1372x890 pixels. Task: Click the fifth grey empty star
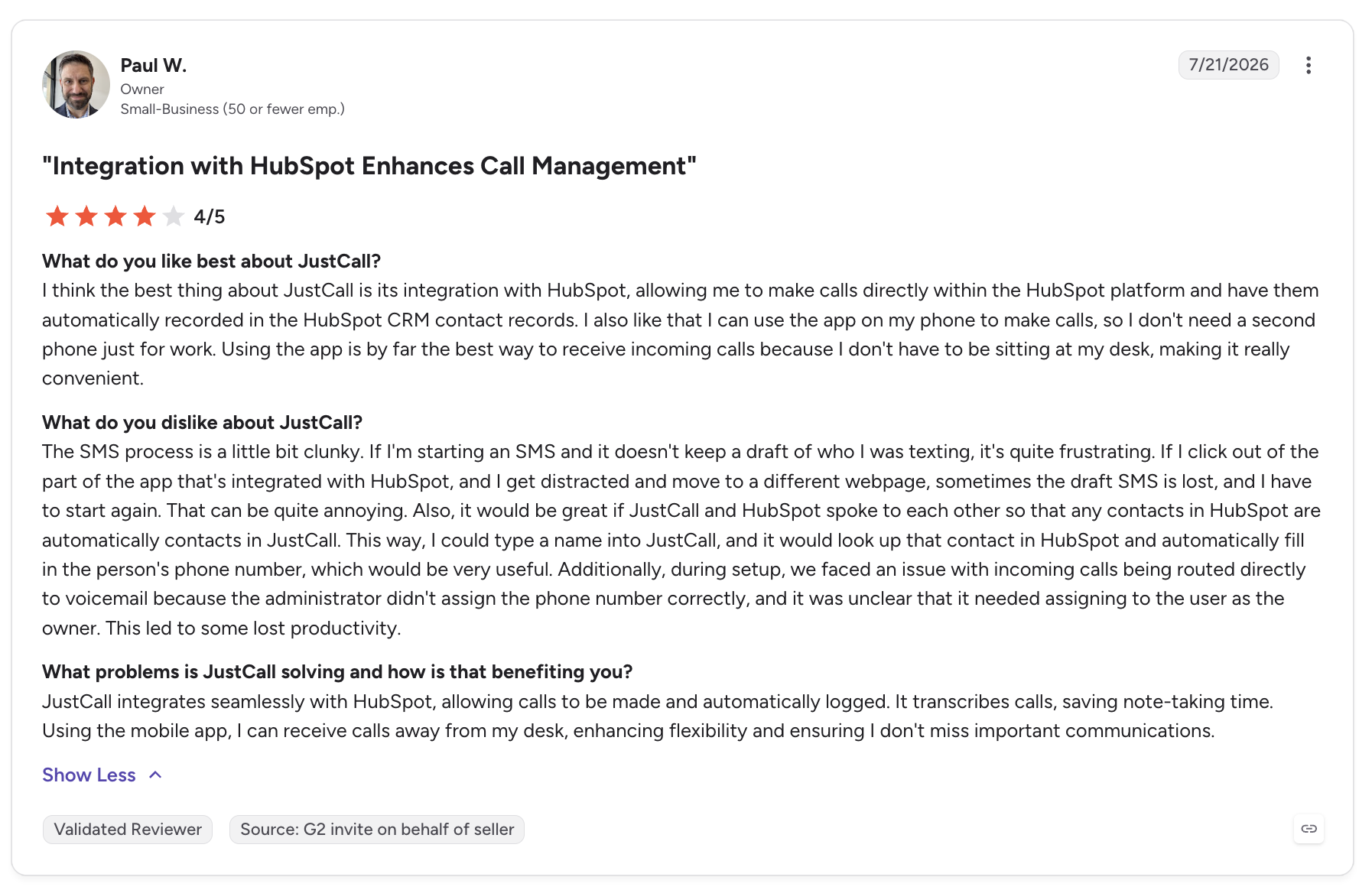pos(174,216)
